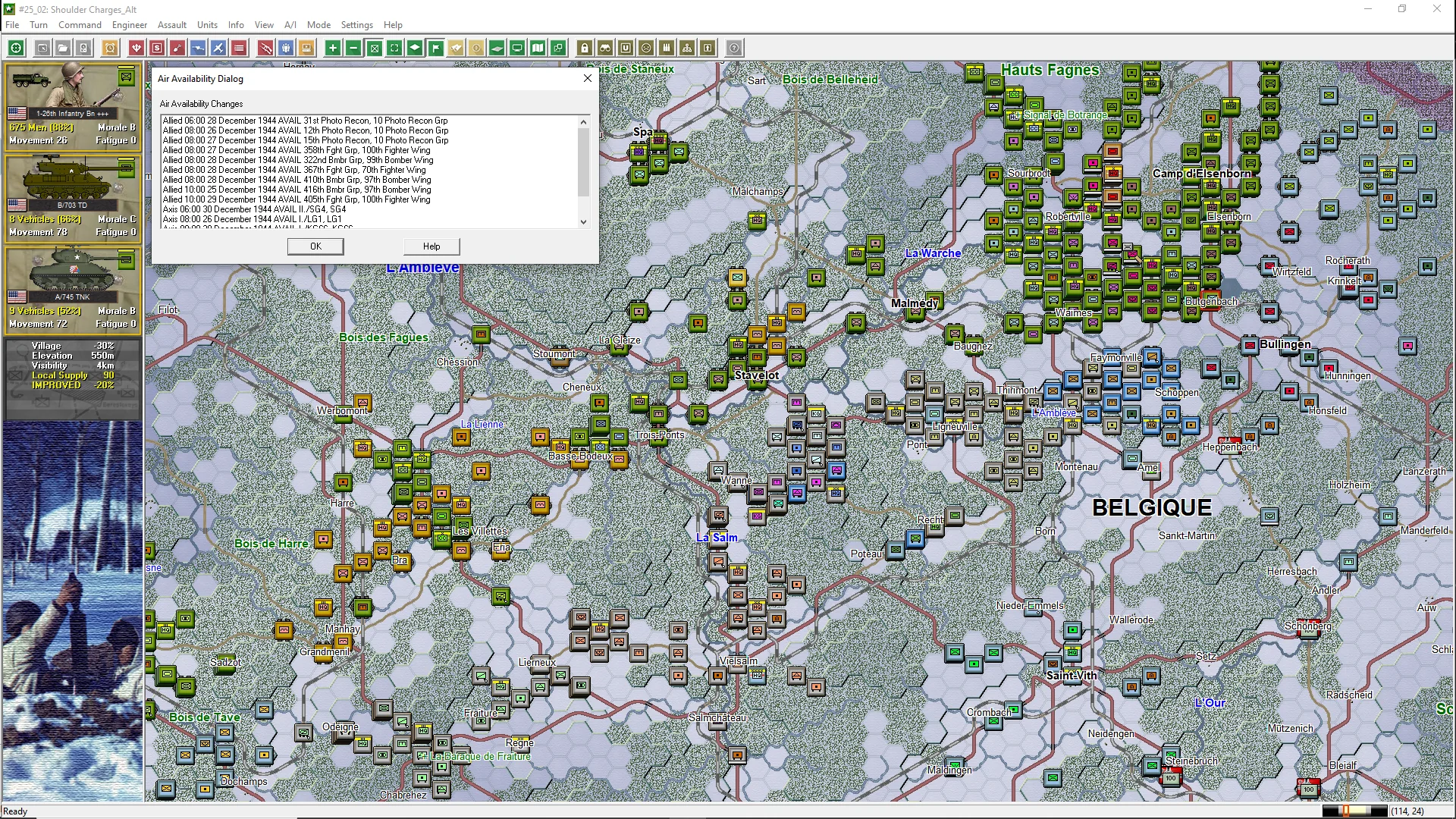Click the green flag toolbar button
This screenshot has width=1456, height=819.
(436, 49)
